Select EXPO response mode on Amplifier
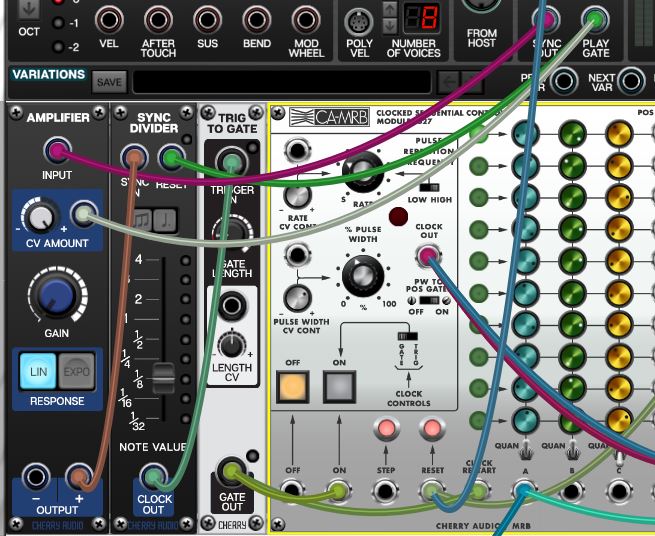This screenshot has height=536, width=655. point(76,371)
